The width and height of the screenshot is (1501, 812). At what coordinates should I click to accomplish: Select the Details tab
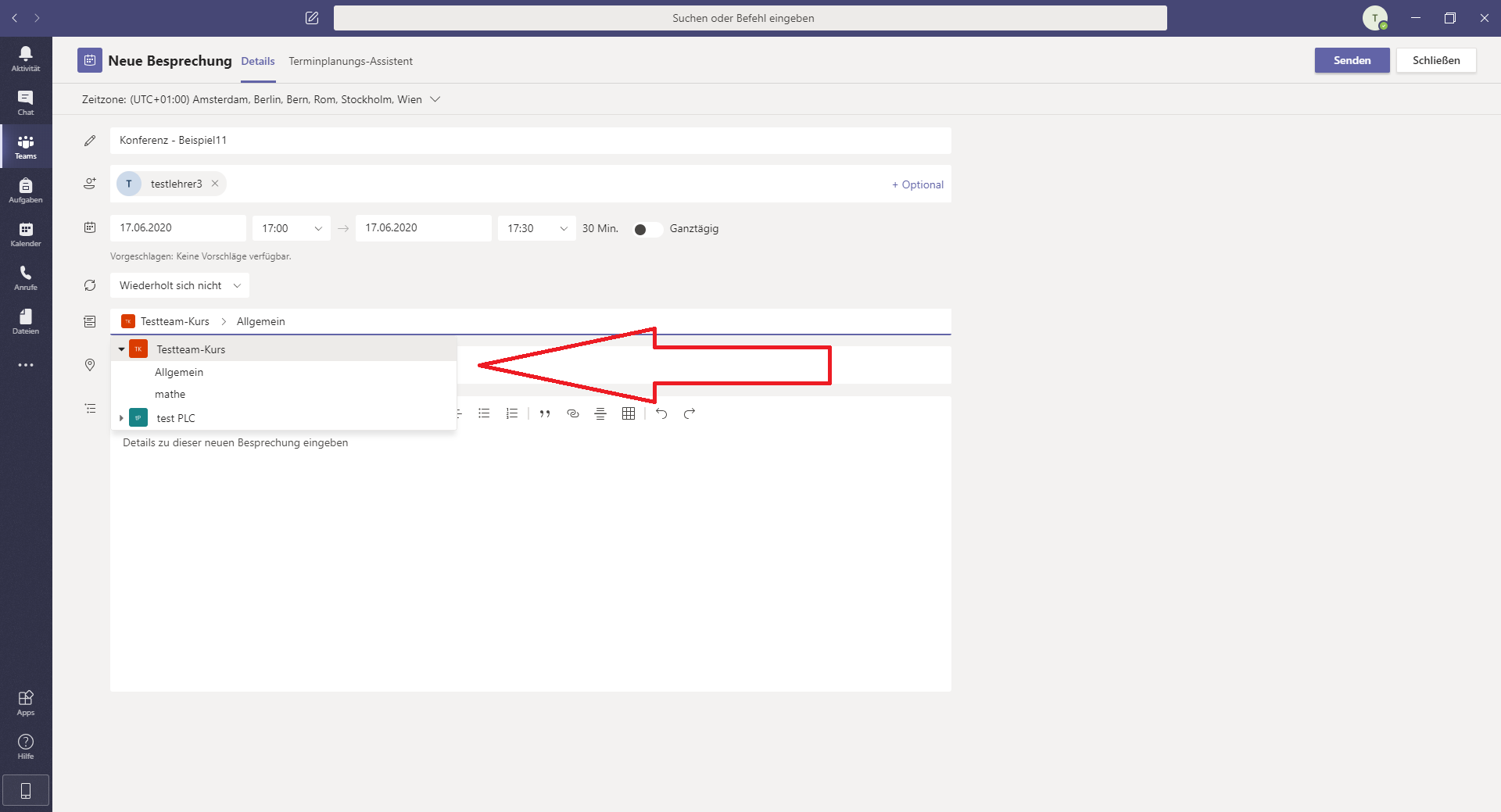pos(257,61)
